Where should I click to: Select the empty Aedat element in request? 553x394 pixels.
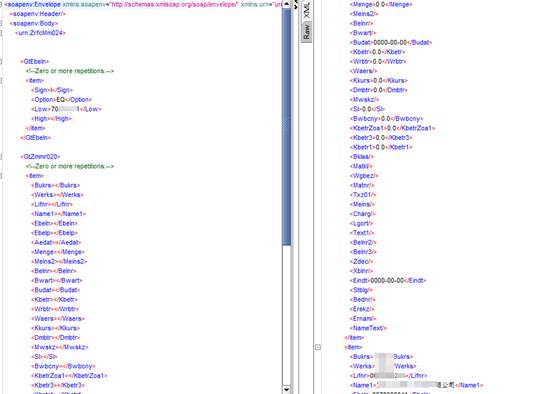click(56, 243)
